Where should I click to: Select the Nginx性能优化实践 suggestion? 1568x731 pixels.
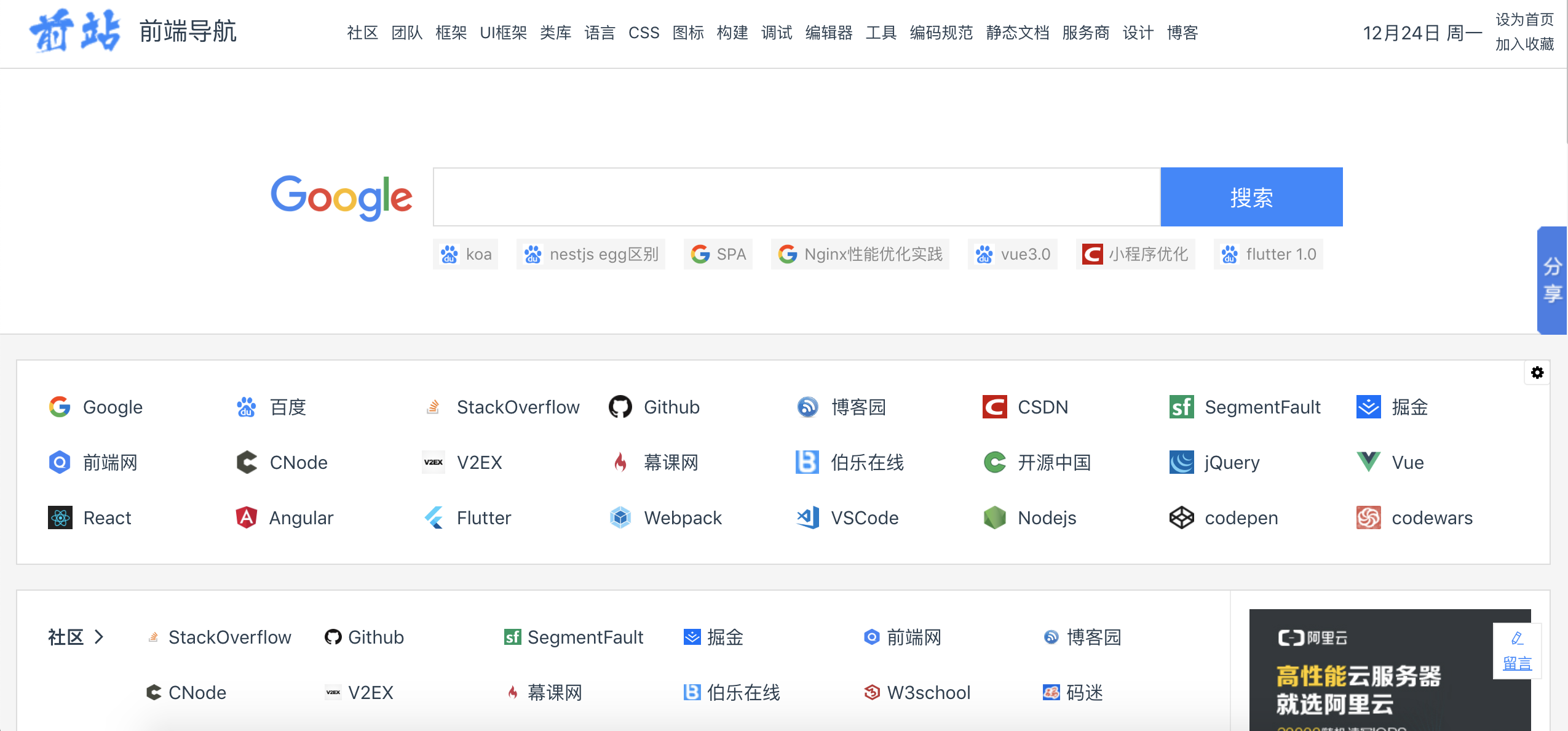click(860, 254)
